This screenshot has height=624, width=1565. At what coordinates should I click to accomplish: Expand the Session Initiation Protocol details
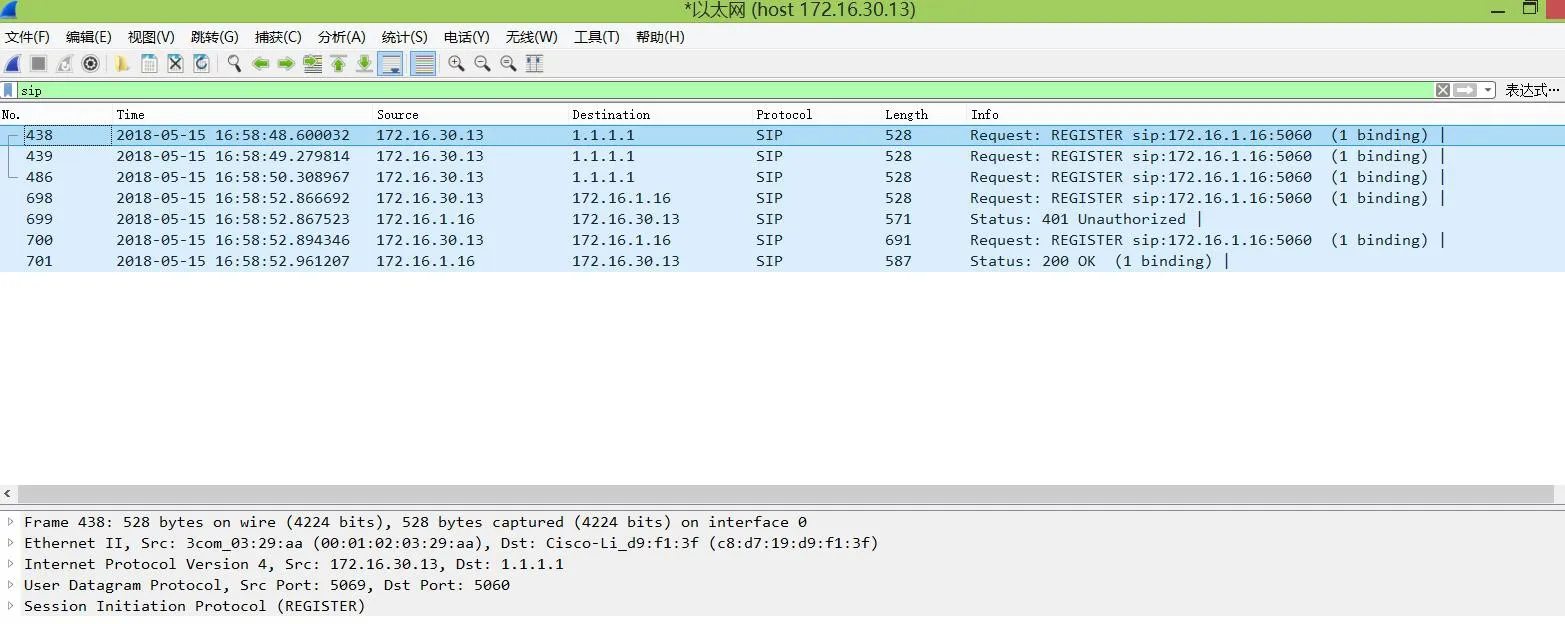tap(9, 606)
